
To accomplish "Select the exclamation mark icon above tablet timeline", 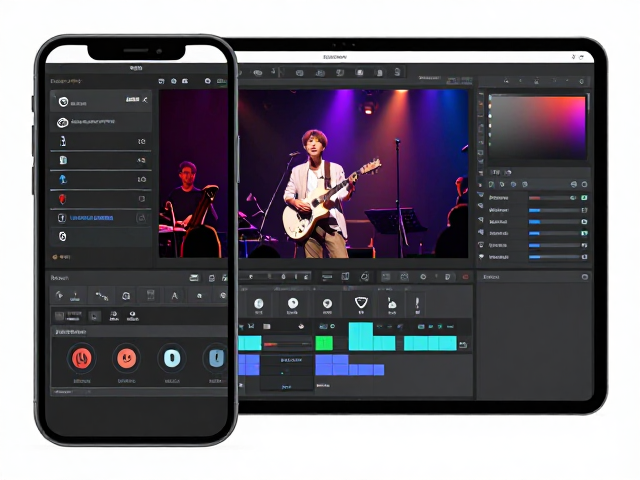I will pyautogui.click(x=417, y=303).
